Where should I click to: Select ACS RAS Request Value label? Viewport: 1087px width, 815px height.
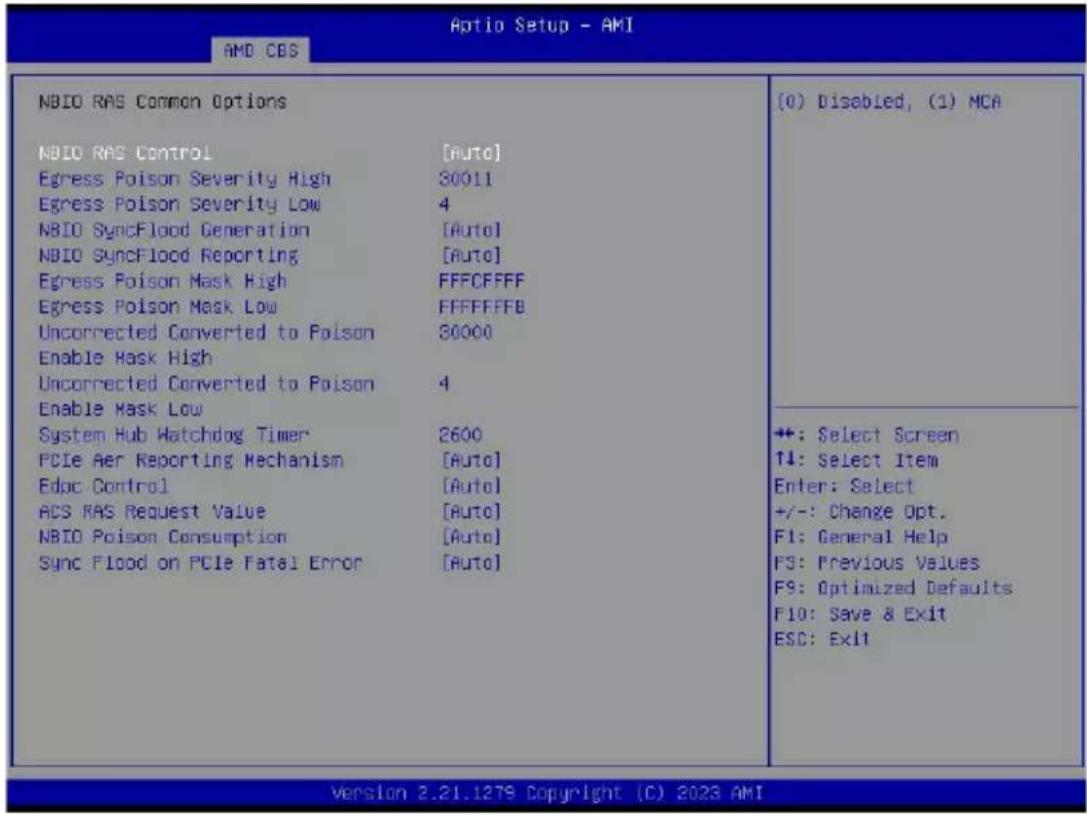(152, 511)
